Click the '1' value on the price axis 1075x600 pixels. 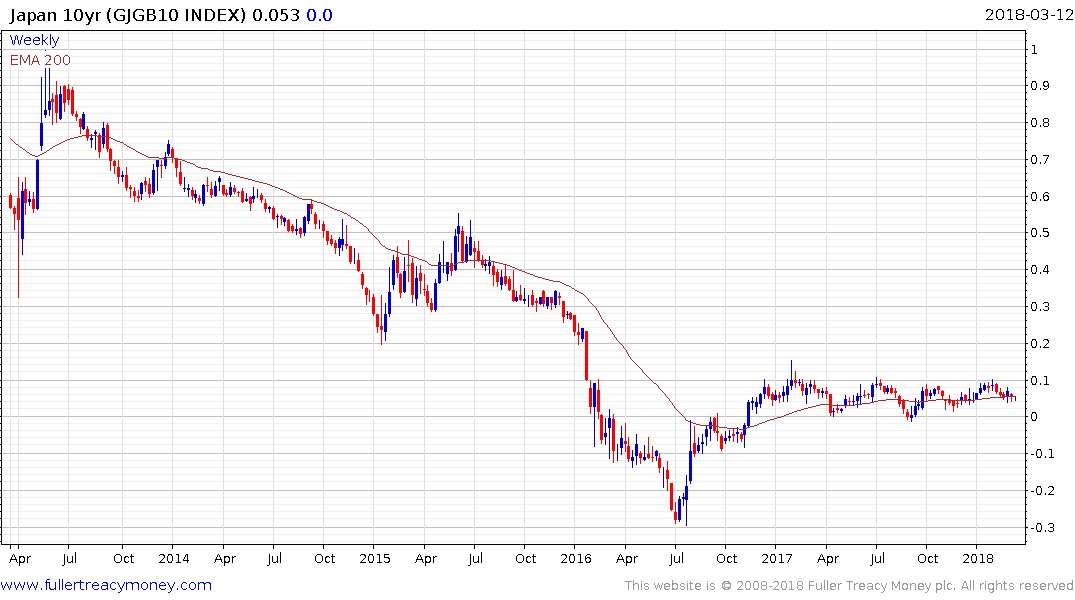1035,49
